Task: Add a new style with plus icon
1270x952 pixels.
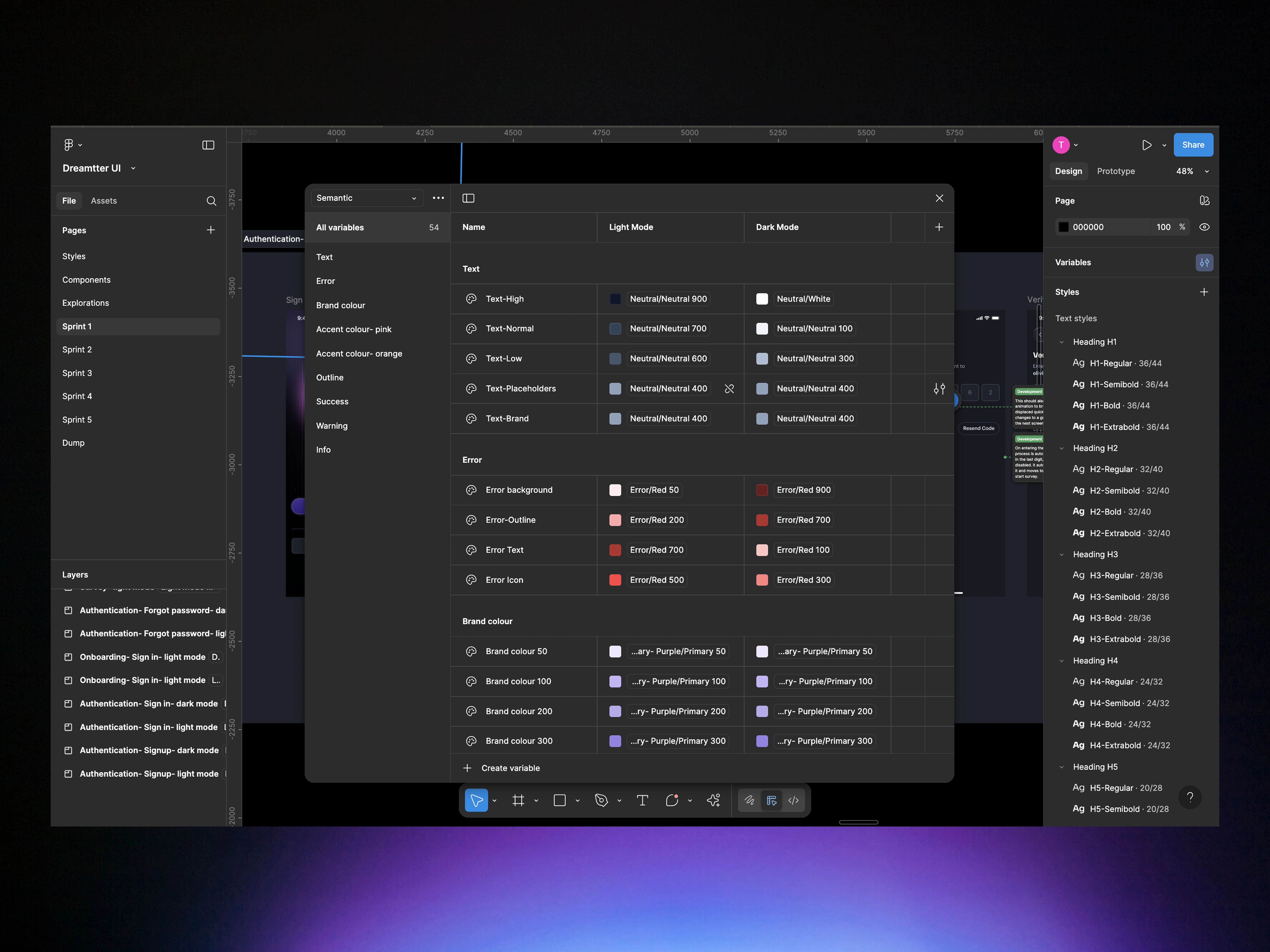Action: click(x=1204, y=292)
